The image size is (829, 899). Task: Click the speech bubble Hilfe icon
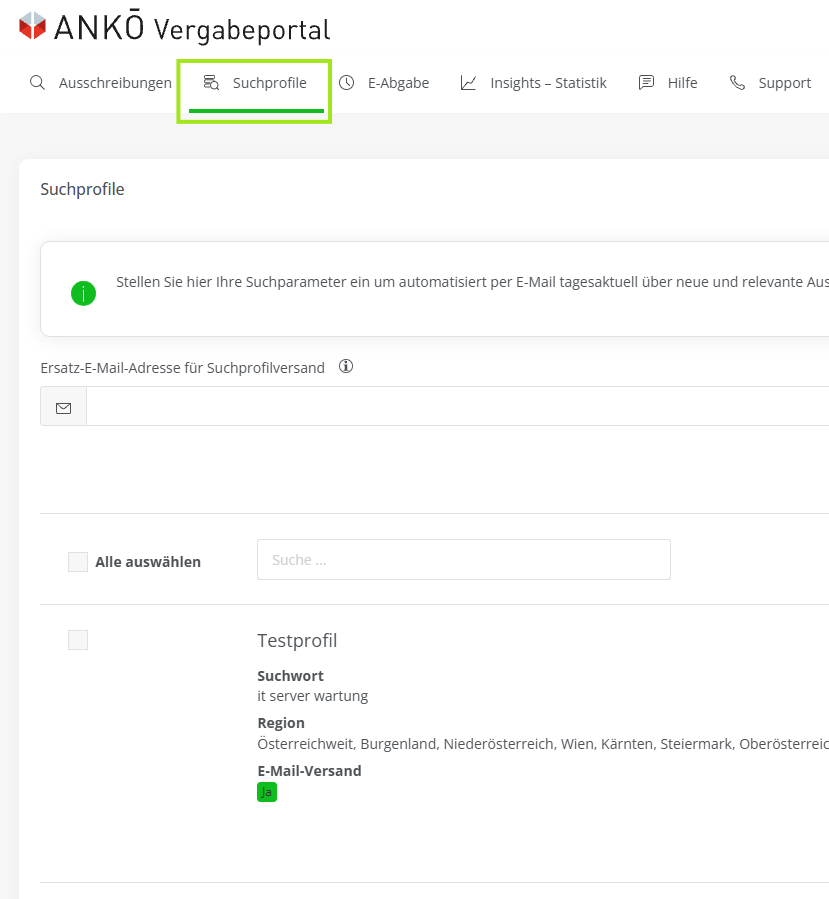point(646,83)
